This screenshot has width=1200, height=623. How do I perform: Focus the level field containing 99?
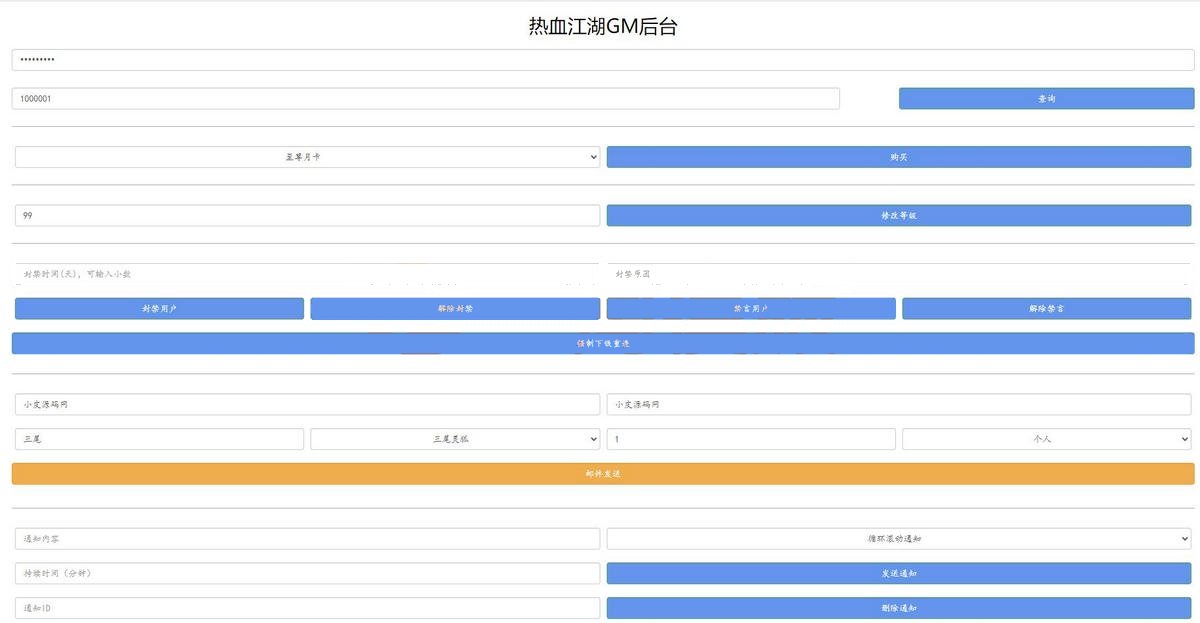(x=307, y=215)
